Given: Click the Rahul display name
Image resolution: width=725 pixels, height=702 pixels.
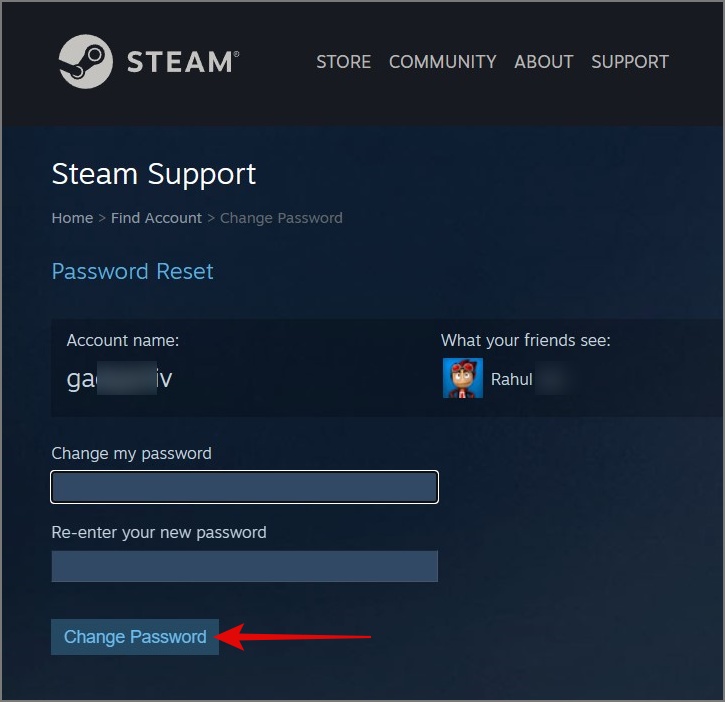Looking at the screenshot, I should 511,379.
